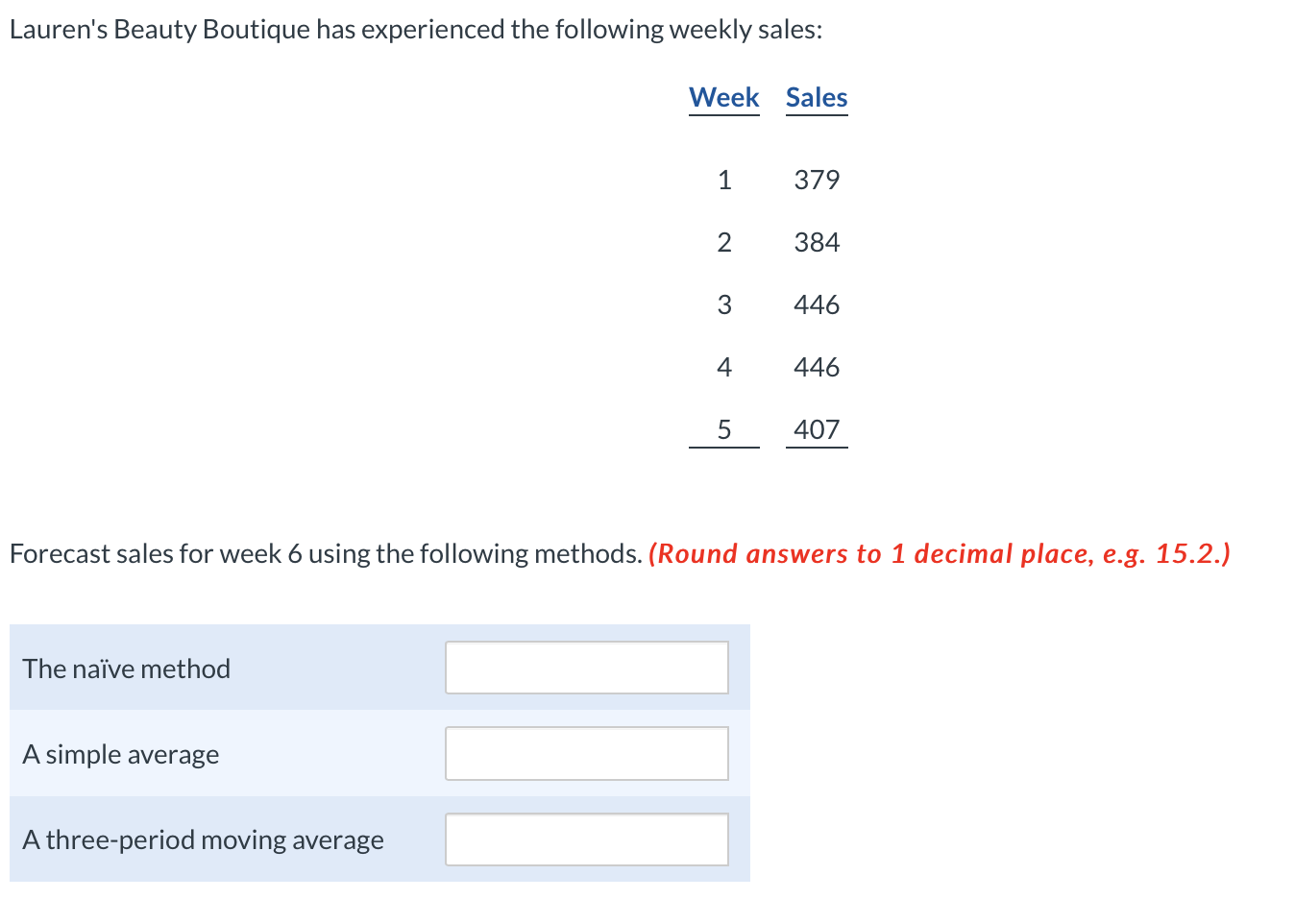
Task: Click the Sales column header
Action: pyautogui.click(x=817, y=98)
